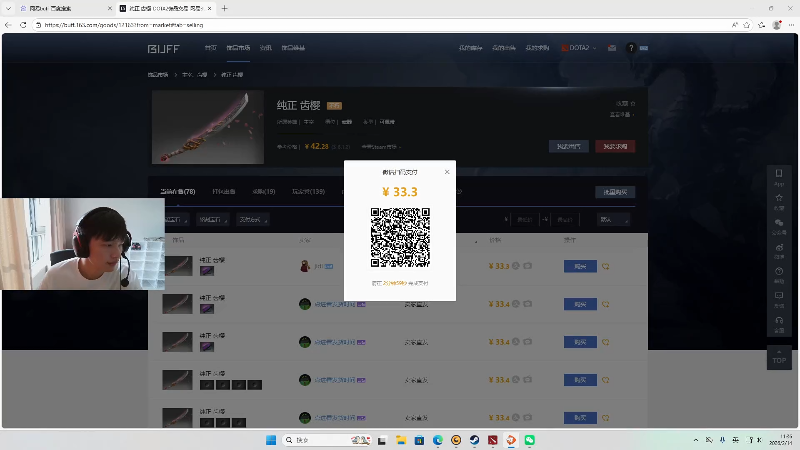Open the help question-mark icon in right sidebar
This screenshot has width=800, height=450.
pos(779,271)
